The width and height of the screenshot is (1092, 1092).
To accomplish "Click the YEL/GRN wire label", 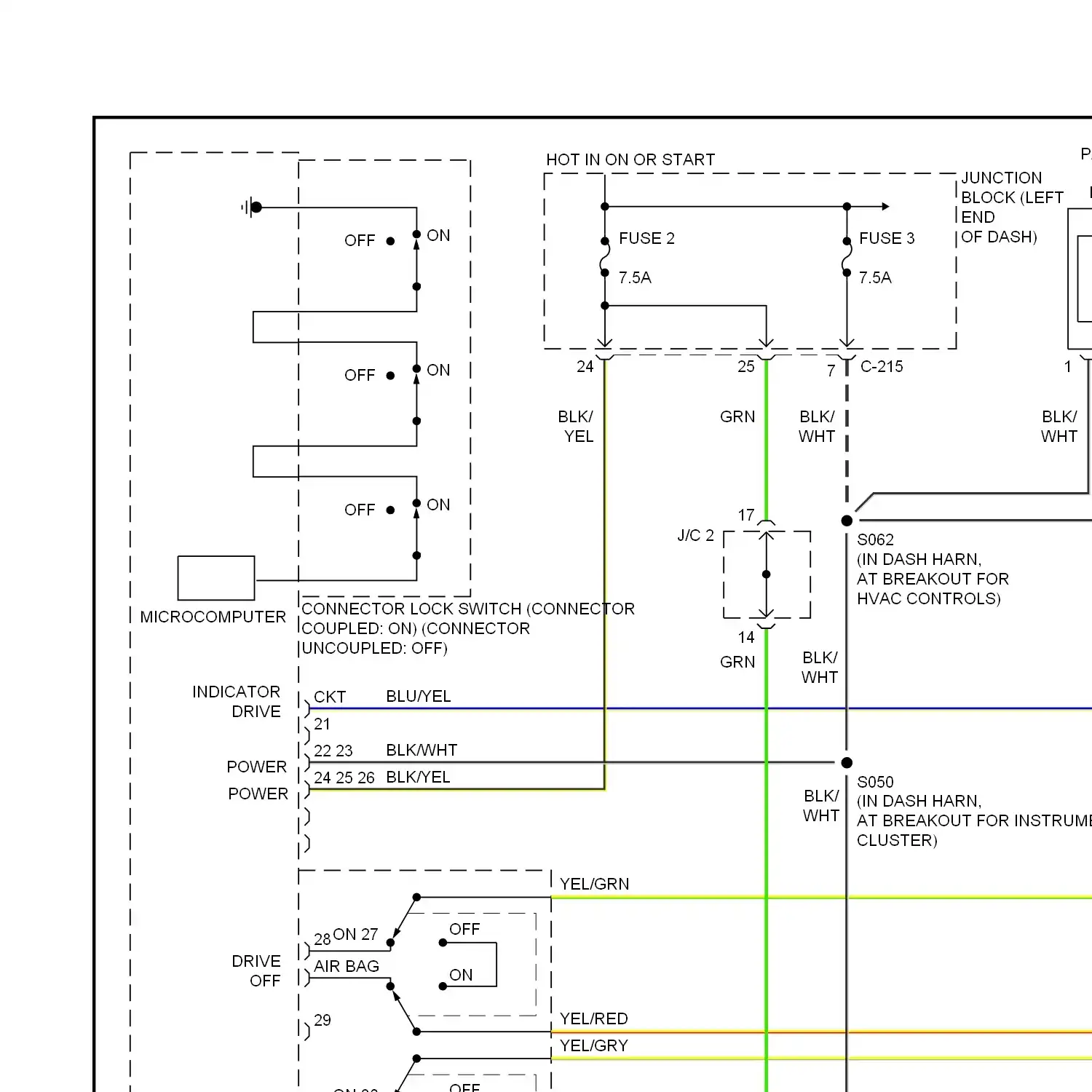I will (x=594, y=884).
